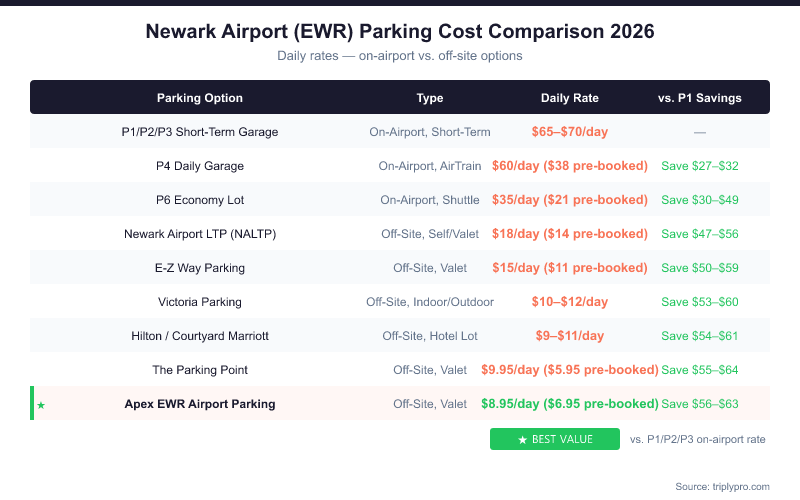Select the Type column header
Screen dimensions: 800x500
point(430,98)
